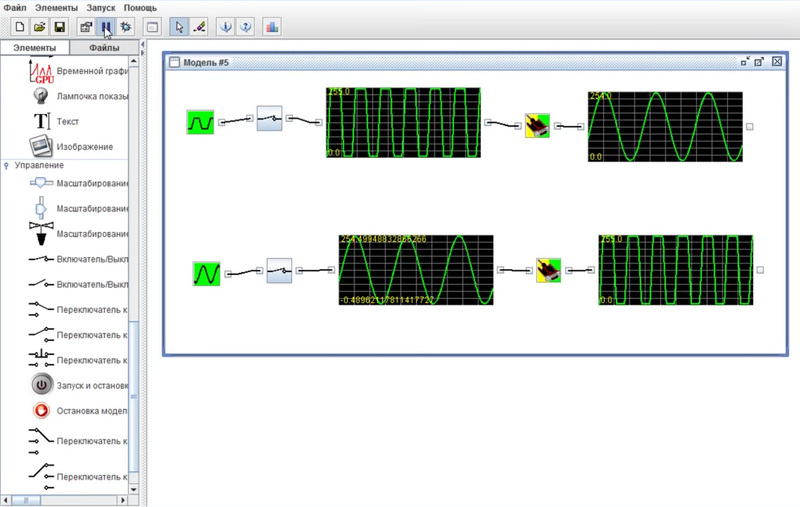Open the bar chart toolbar icon
The width and height of the screenshot is (800, 507).
[x=272, y=27]
